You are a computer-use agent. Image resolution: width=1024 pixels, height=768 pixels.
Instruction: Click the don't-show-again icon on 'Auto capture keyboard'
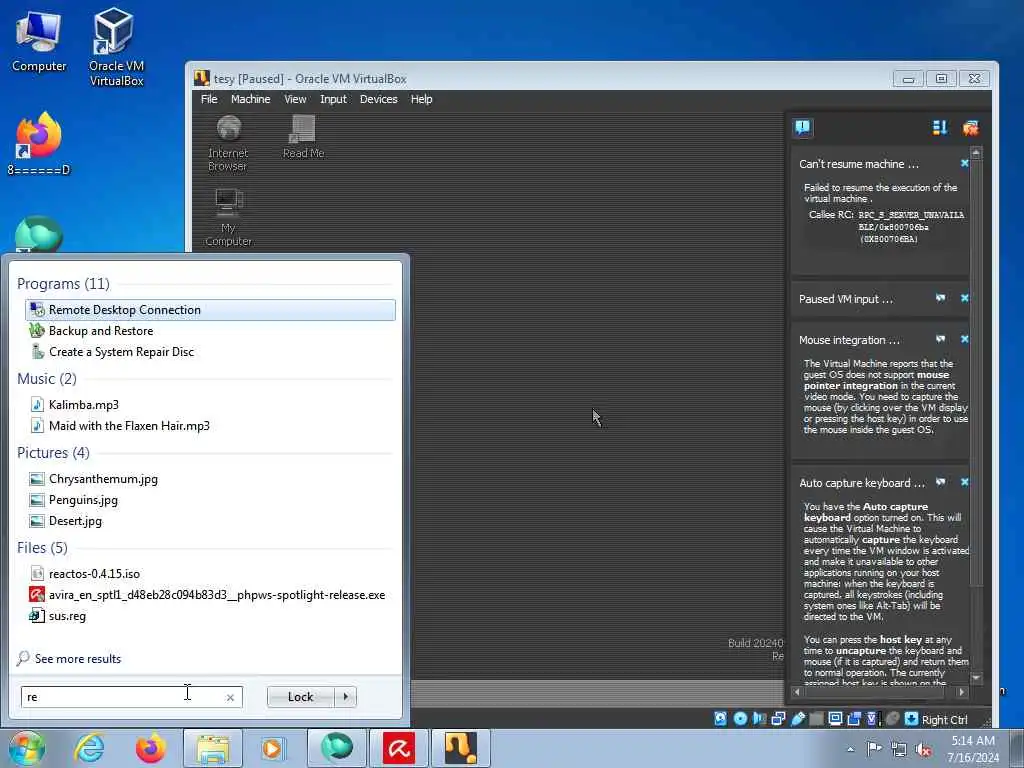pyautogui.click(x=940, y=482)
